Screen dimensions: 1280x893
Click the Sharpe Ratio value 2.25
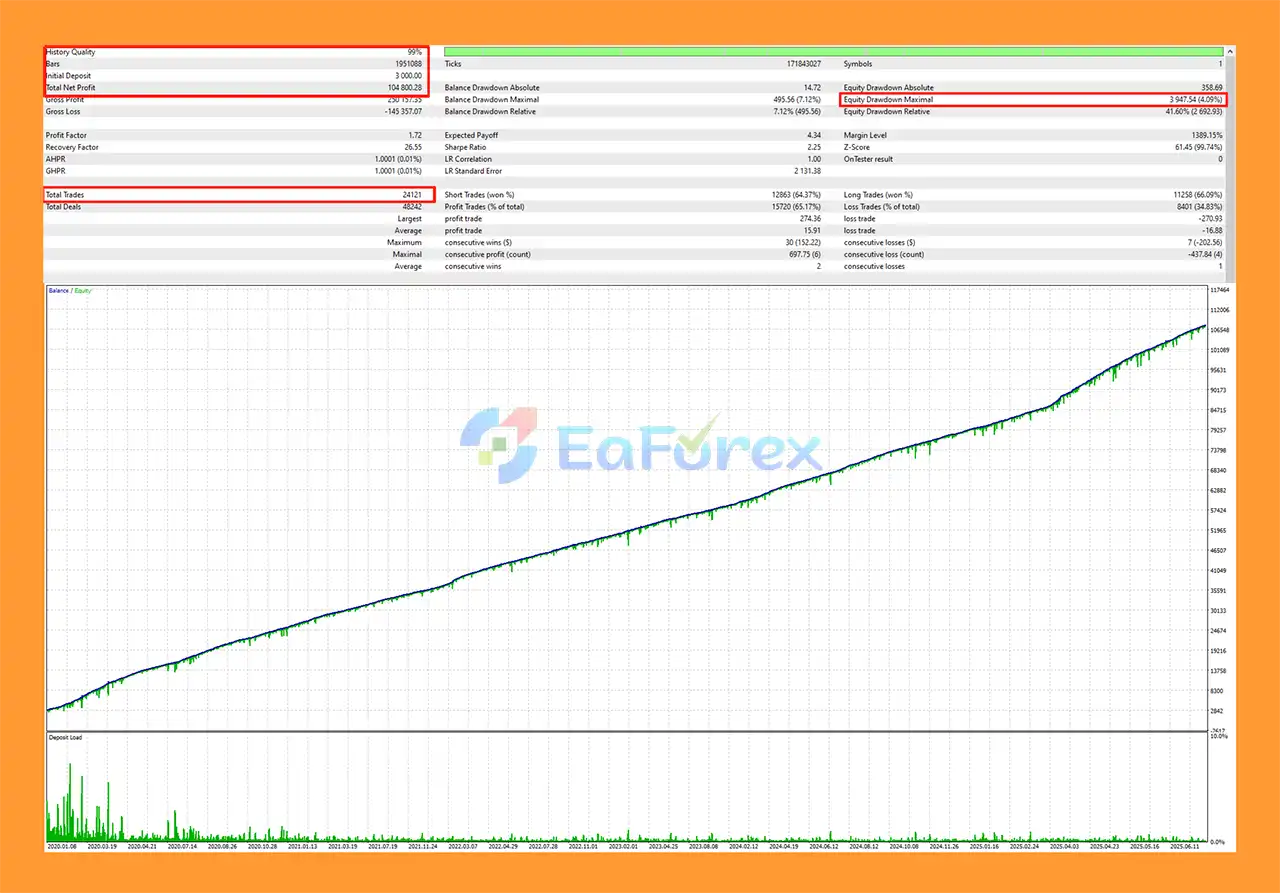tap(814, 147)
